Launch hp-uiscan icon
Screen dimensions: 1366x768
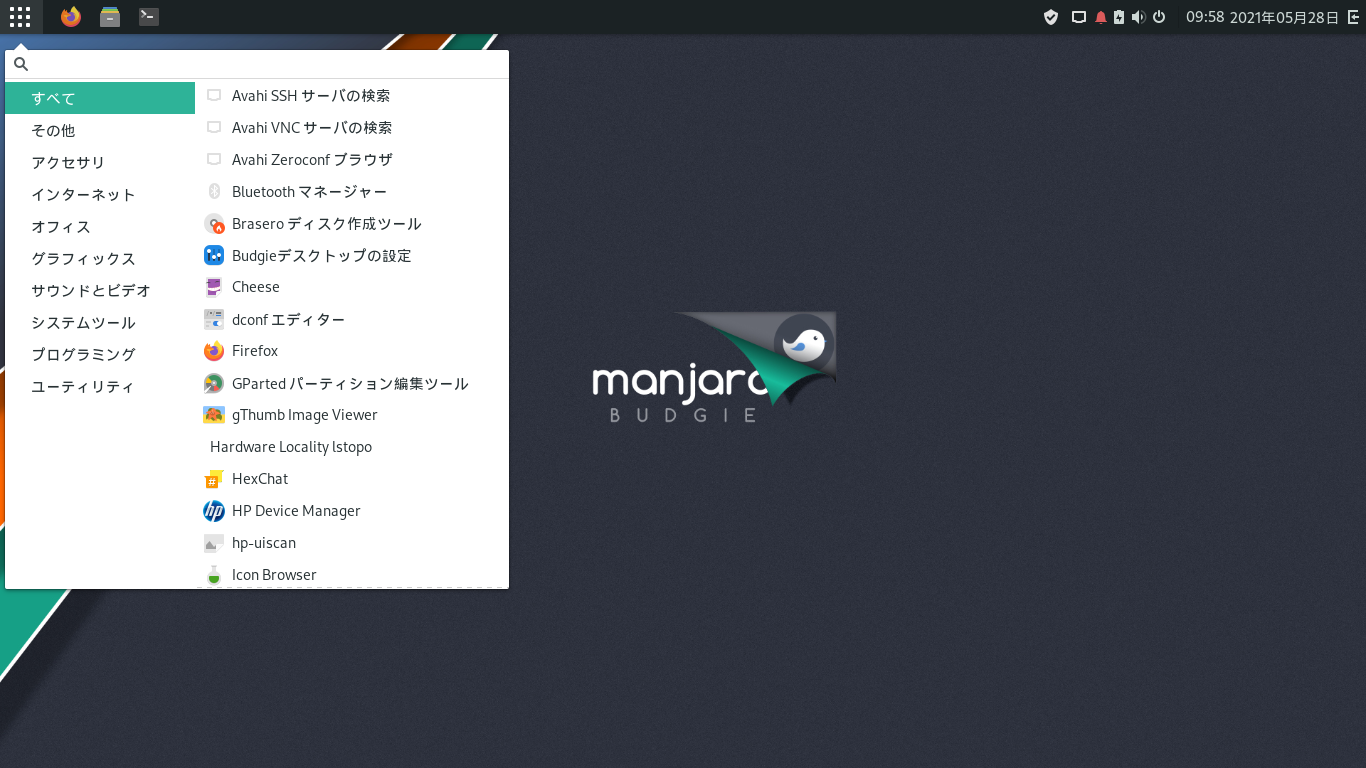(x=214, y=543)
